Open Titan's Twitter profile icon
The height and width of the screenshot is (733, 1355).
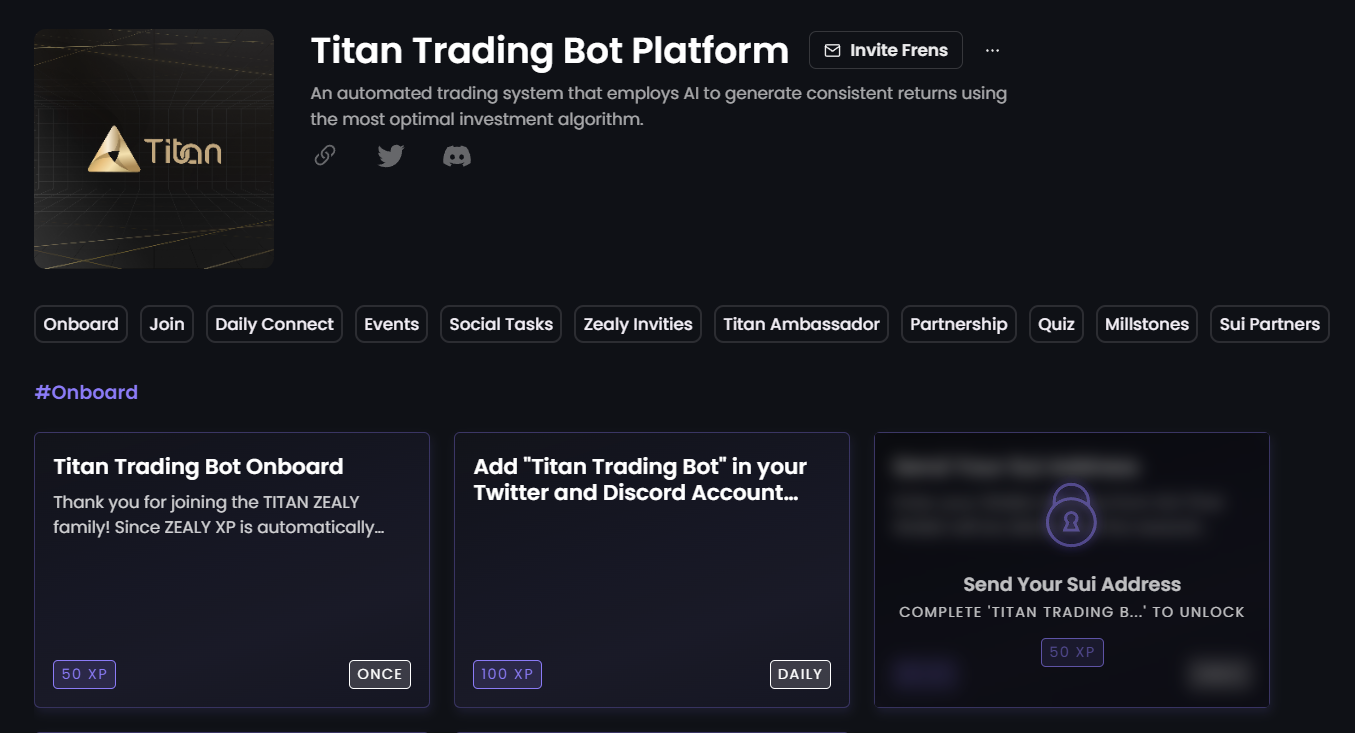pyautogui.click(x=390, y=155)
